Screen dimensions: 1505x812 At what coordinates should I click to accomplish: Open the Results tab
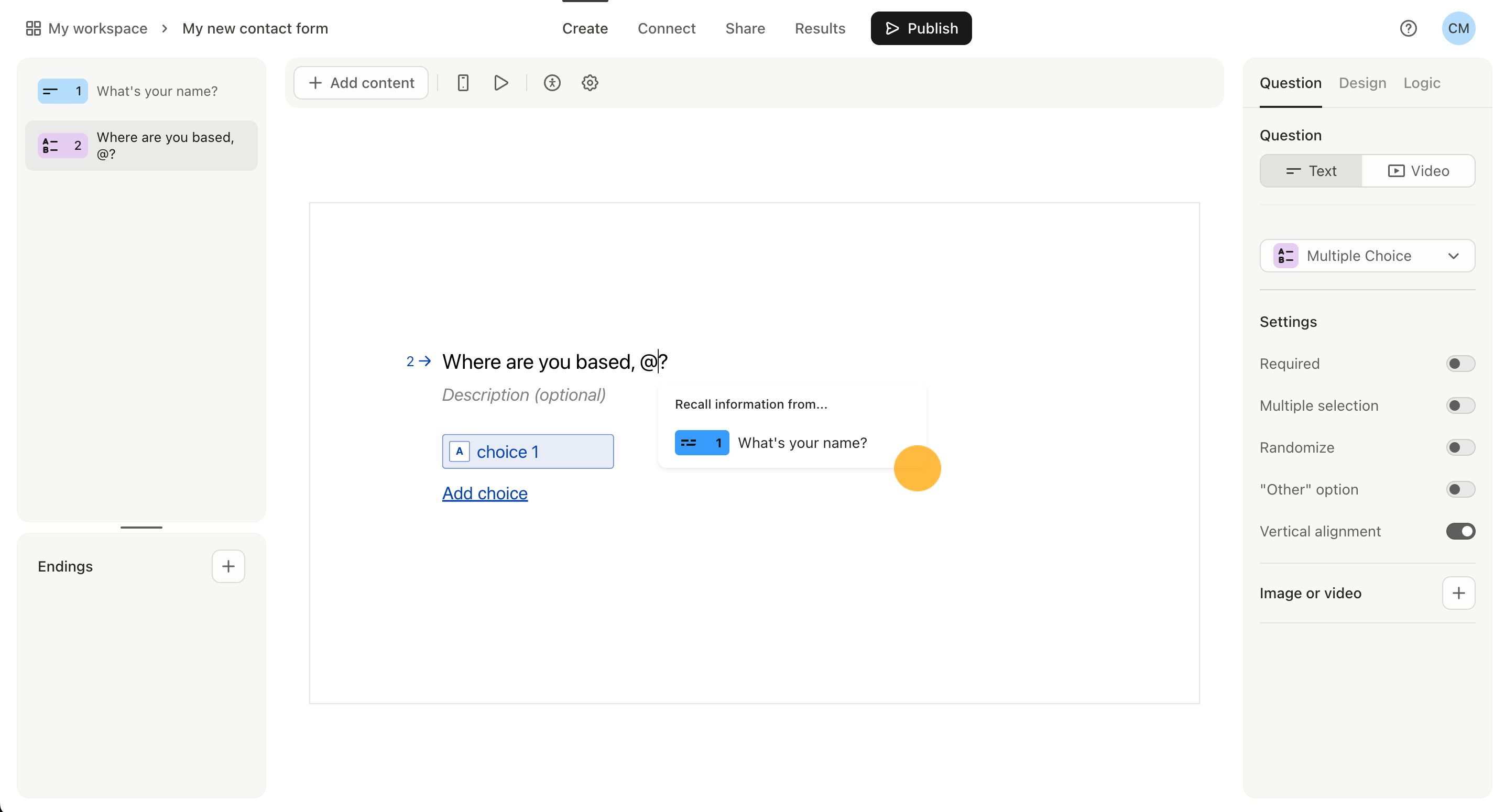tap(820, 27)
